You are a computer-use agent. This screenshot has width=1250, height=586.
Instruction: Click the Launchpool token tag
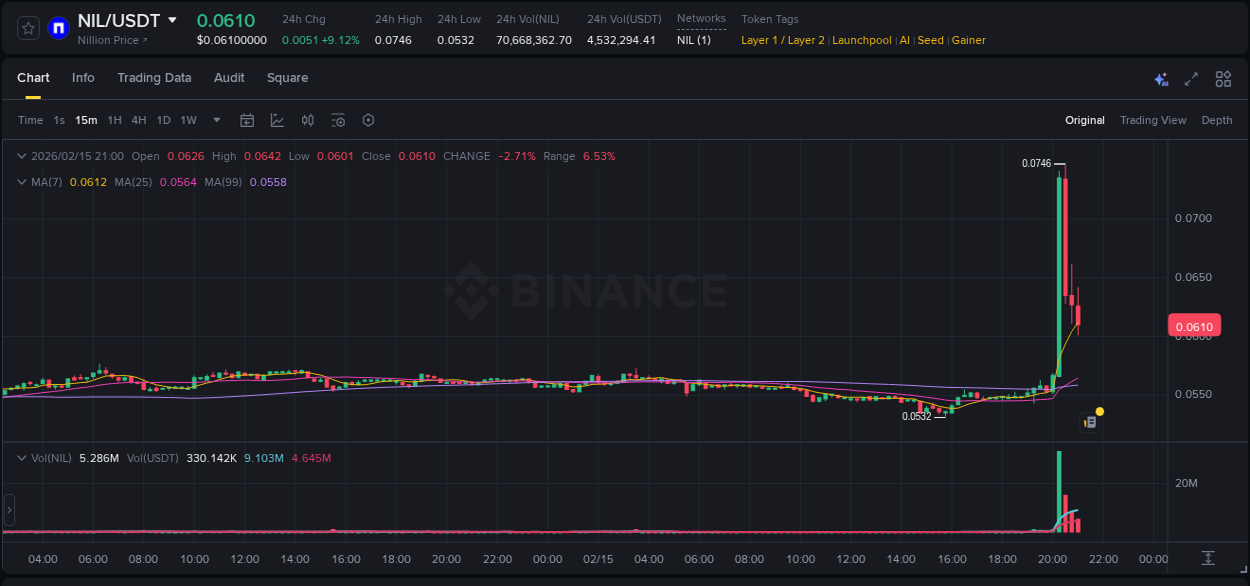tap(861, 40)
